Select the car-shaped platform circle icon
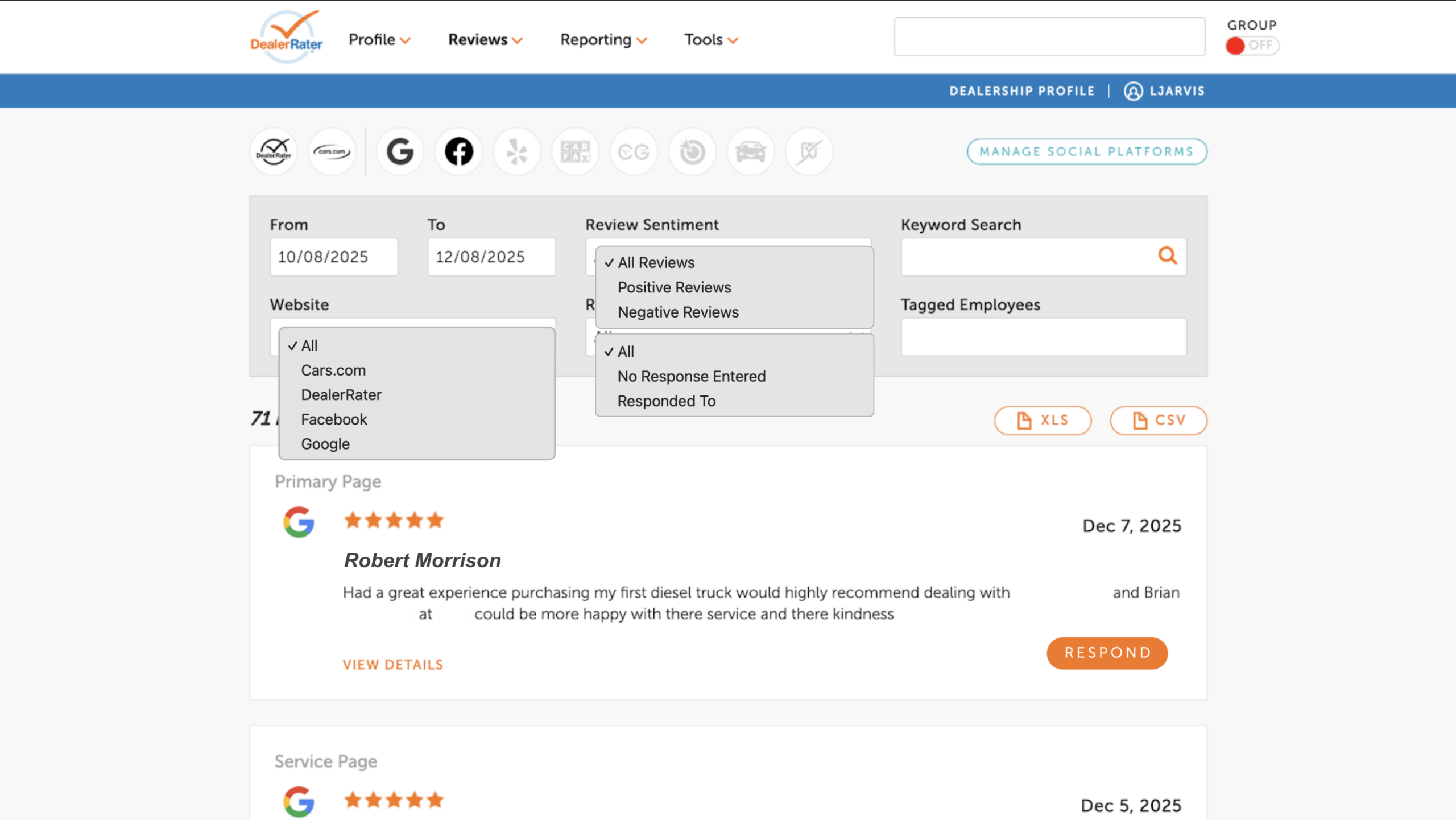This screenshot has width=1456, height=820. click(x=751, y=152)
